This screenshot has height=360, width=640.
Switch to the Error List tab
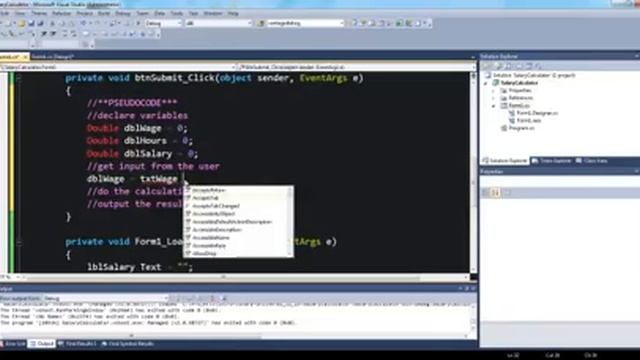tap(13, 344)
